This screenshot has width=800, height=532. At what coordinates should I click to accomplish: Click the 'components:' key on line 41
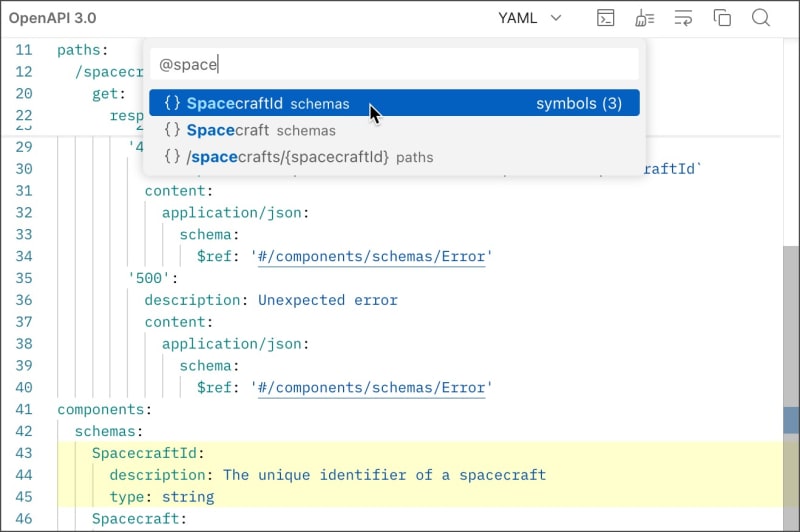[x=105, y=409]
